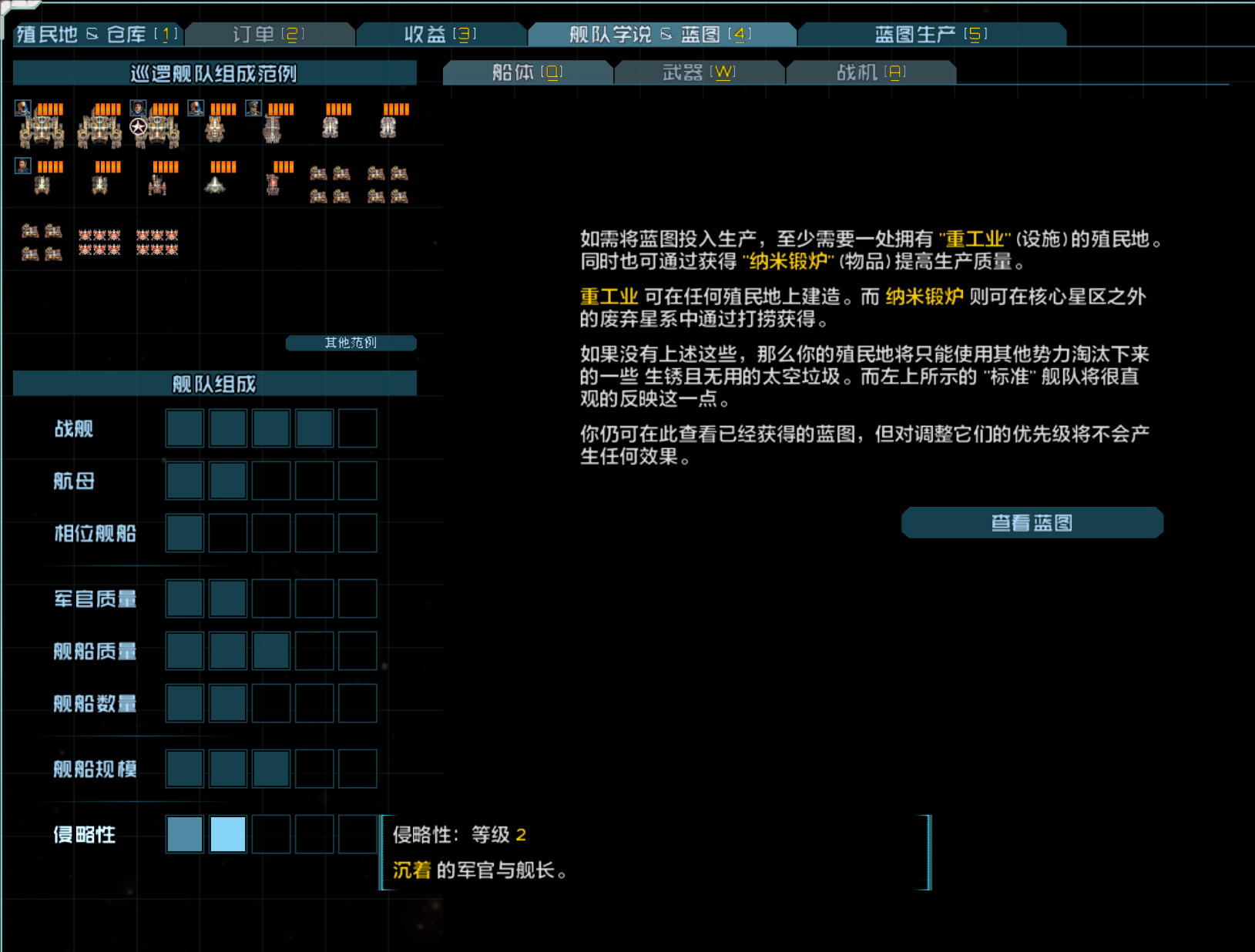Set 军官质量 to level 3

coord(271,598)
